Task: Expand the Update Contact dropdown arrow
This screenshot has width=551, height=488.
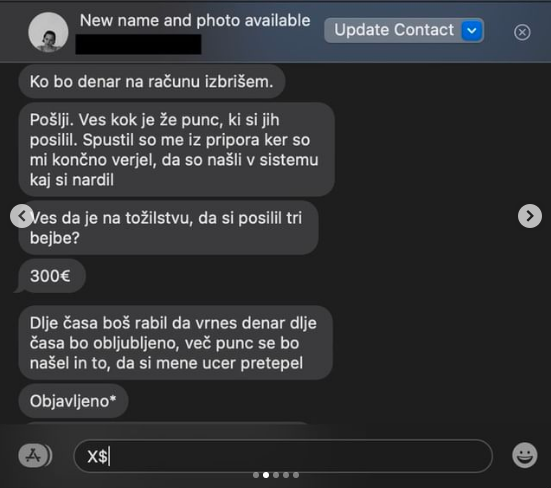Action: tap(472, 31)
